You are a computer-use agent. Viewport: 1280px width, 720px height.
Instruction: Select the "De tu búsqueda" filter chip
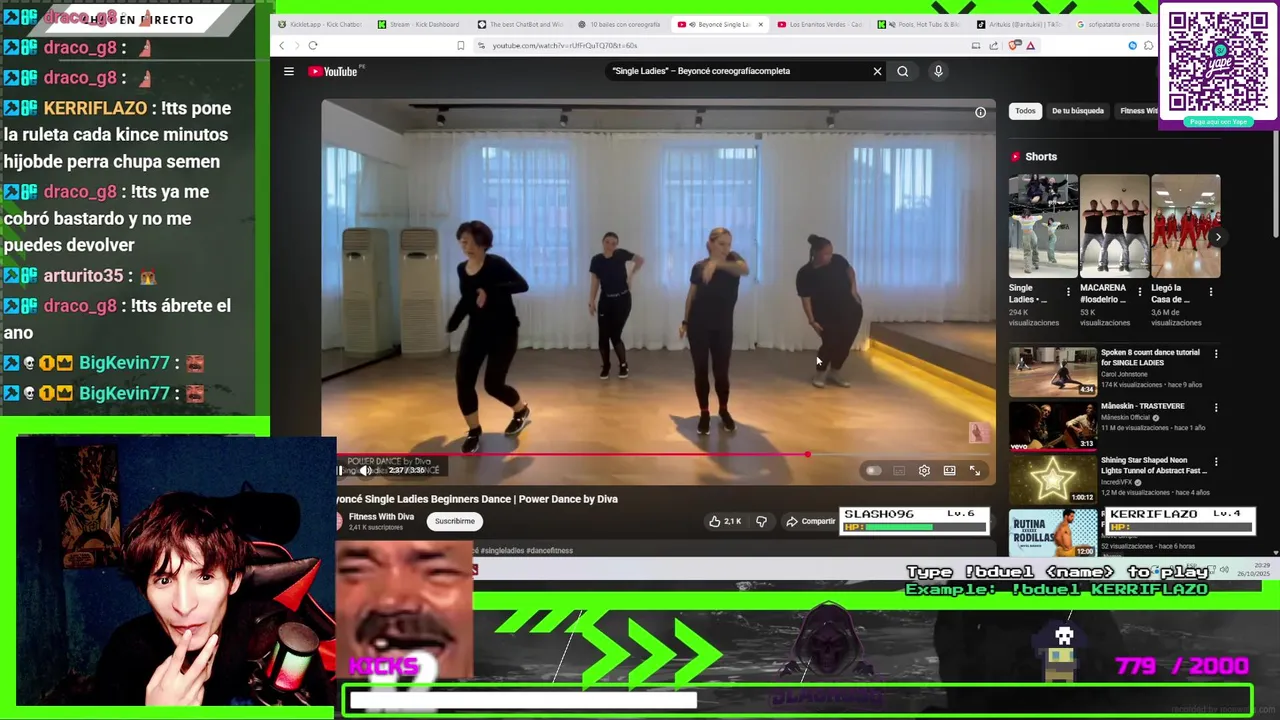1078,111
